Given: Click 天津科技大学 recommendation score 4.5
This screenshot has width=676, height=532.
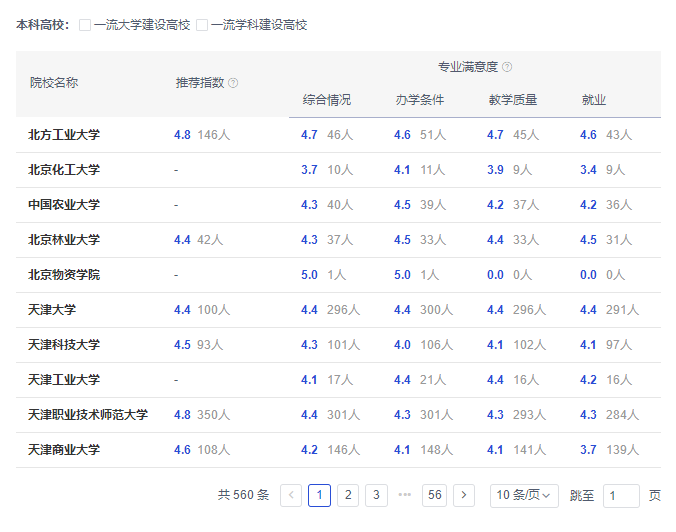Looking at the screenshot, I should pos(182,344).
